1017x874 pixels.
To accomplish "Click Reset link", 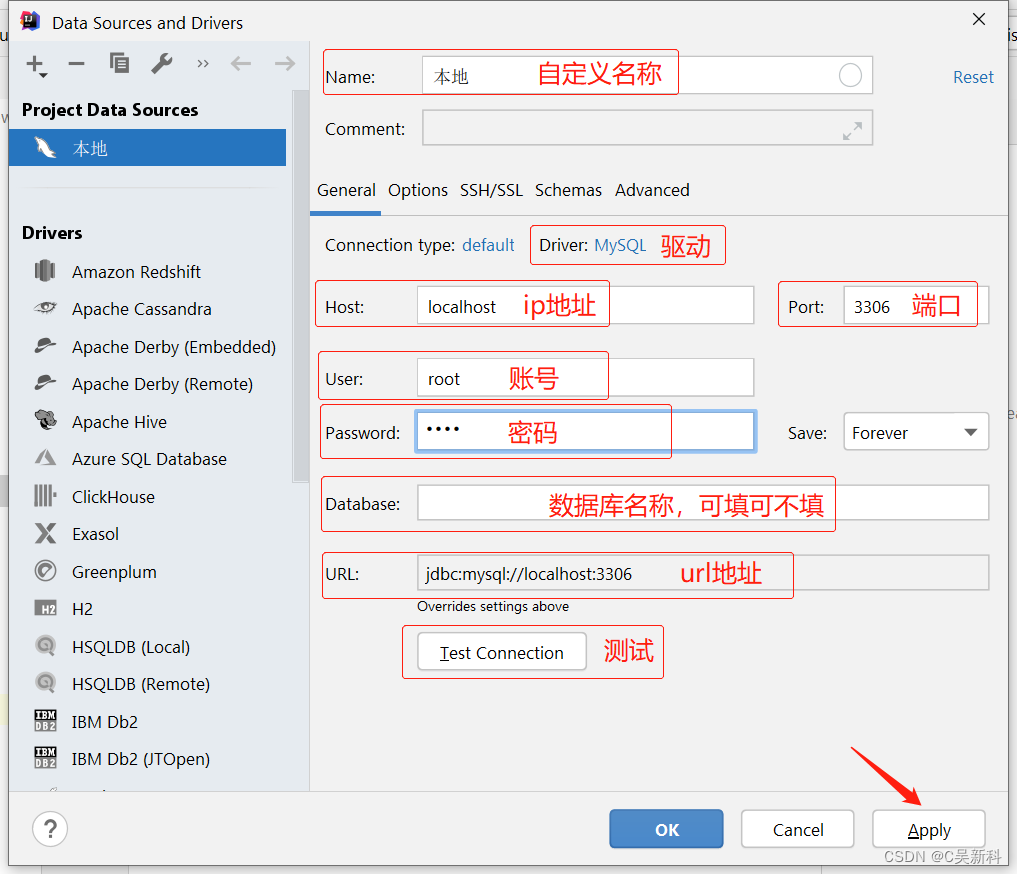I will 973,77.
